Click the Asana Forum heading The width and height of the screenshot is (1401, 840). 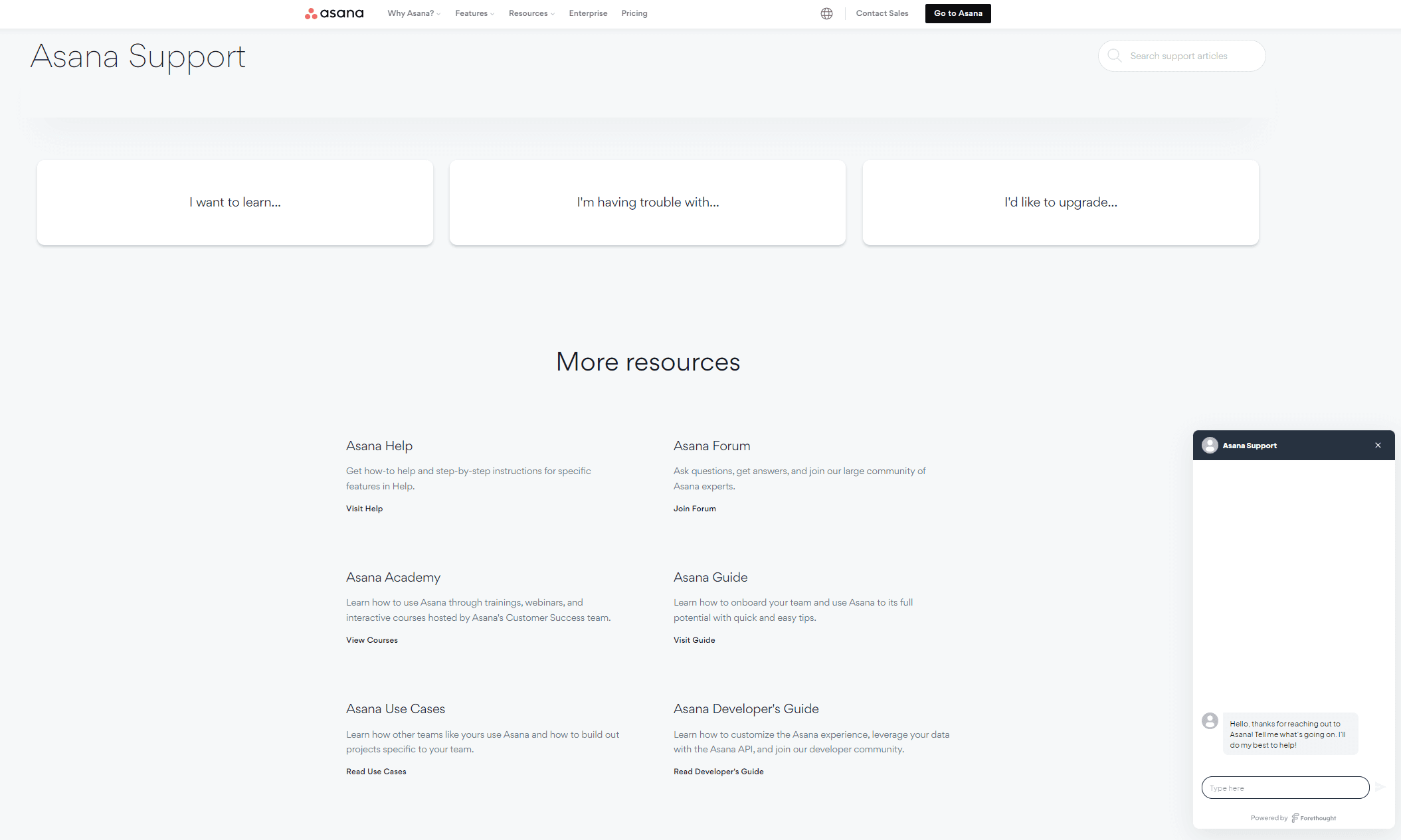pos(711,446)
